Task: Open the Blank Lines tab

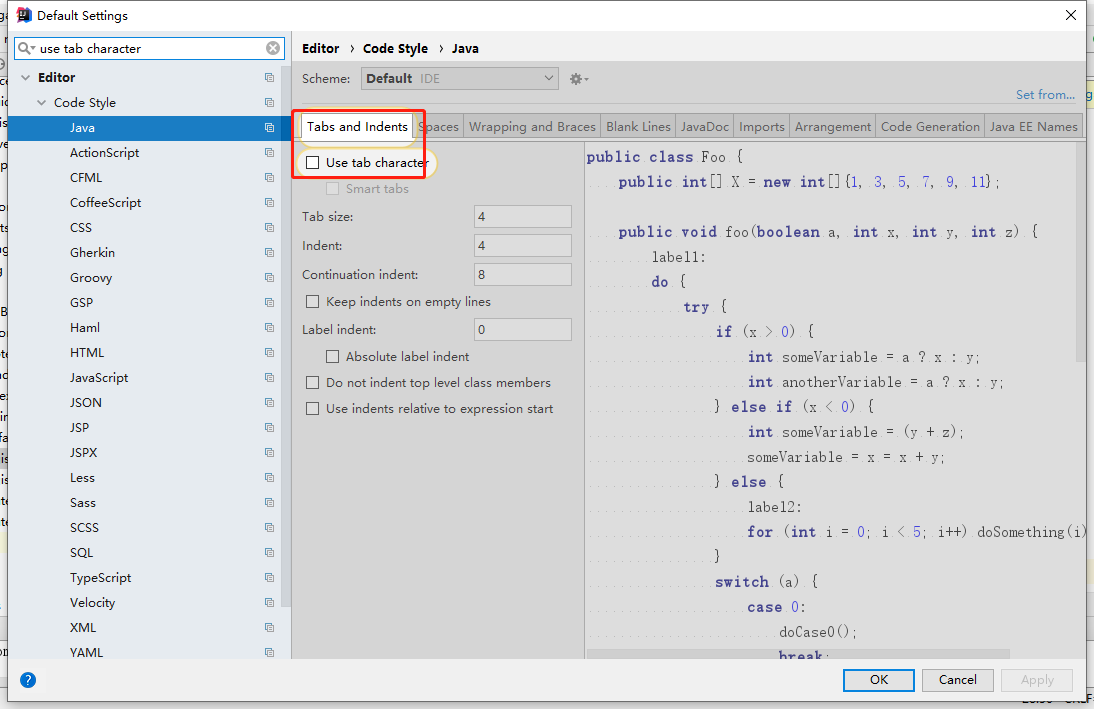Action: (x=638, y=126)
